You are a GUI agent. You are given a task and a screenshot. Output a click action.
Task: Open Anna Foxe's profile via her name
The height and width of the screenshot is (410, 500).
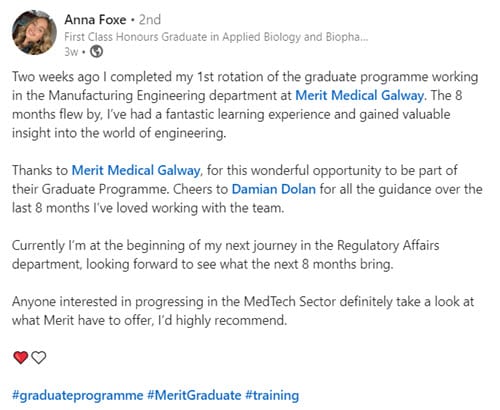(95, 20)
